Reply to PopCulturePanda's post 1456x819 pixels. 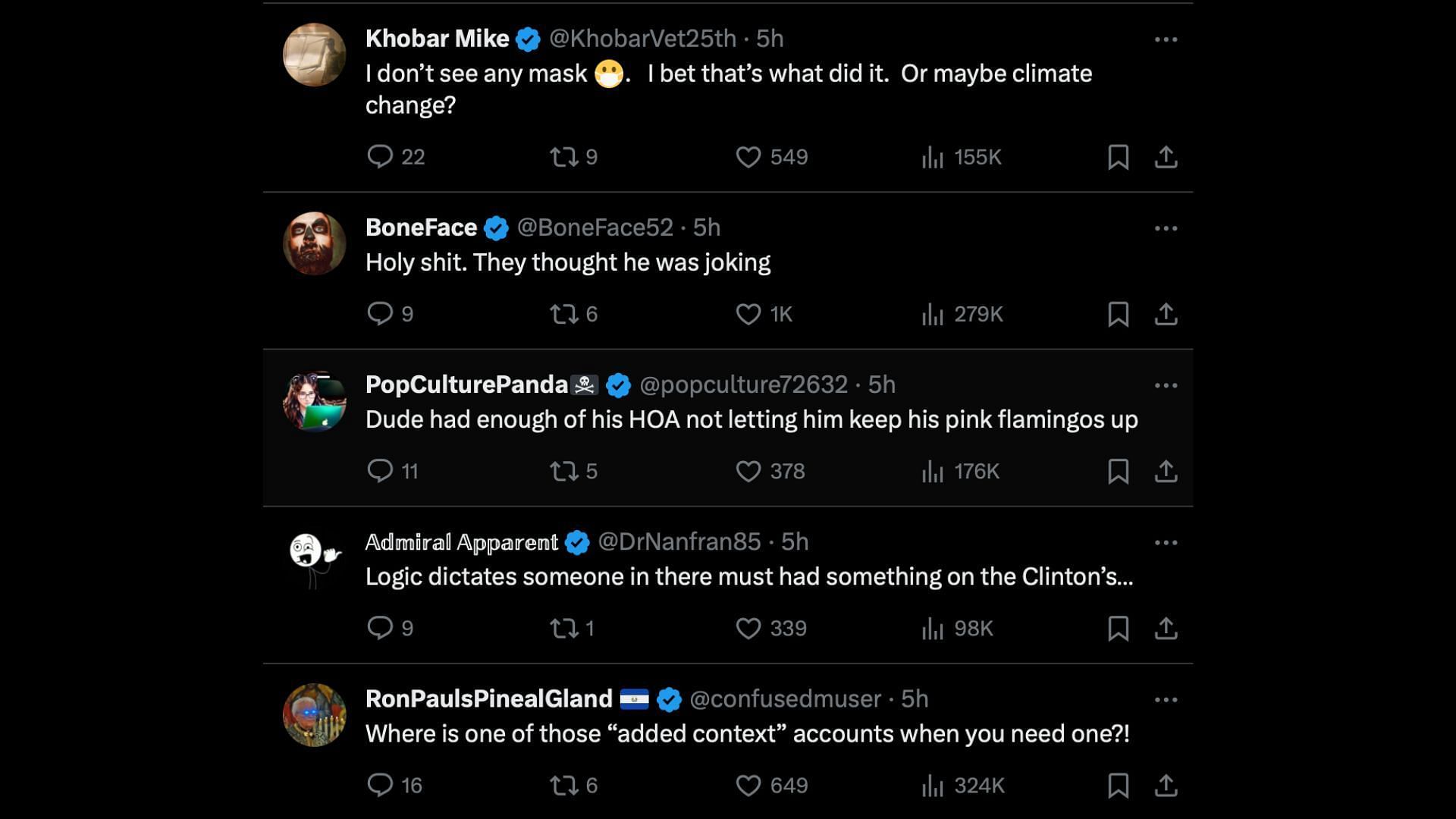tap(379, 471)
